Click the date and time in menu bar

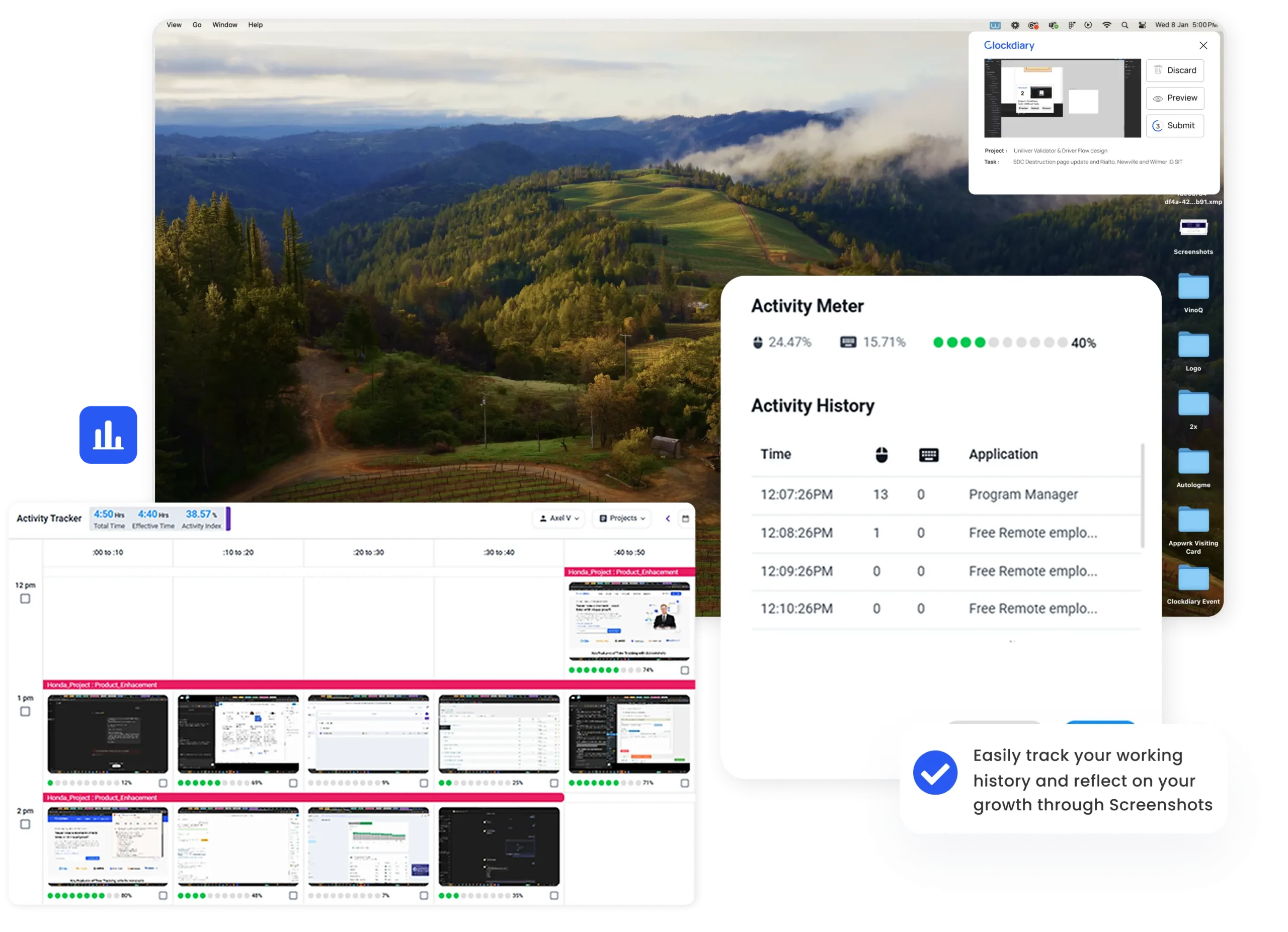pos(1186,25)
